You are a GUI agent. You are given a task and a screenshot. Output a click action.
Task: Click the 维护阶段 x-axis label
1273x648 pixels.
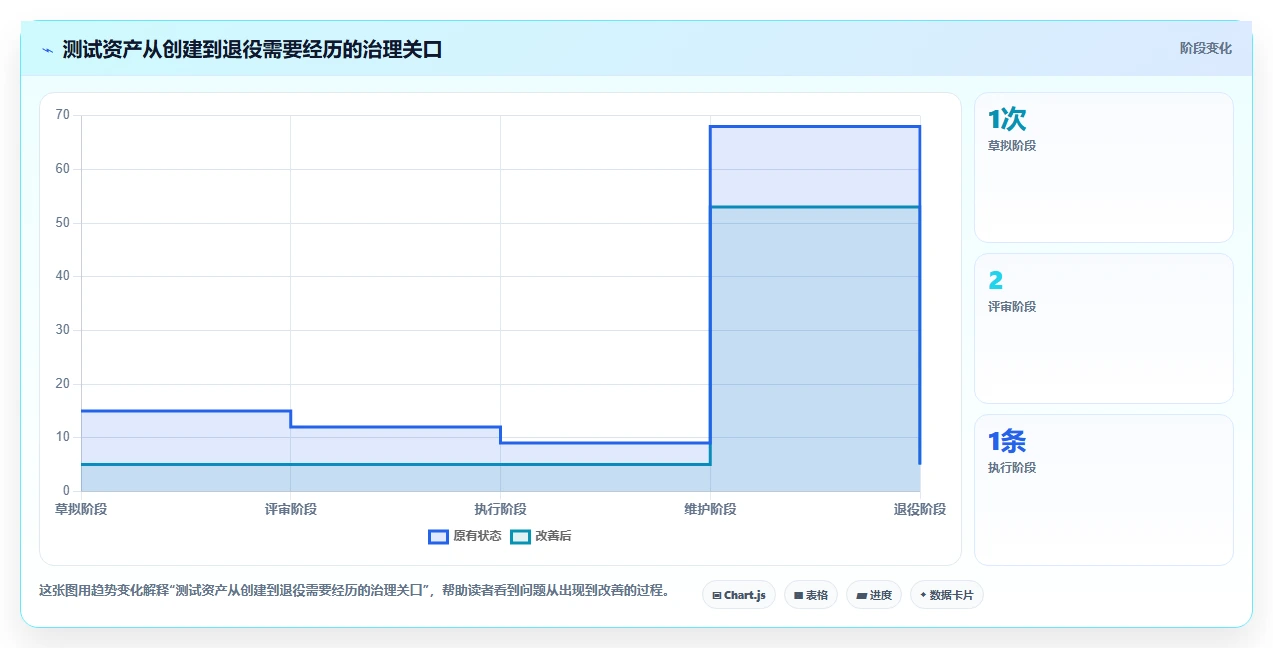tap(710, 509)
